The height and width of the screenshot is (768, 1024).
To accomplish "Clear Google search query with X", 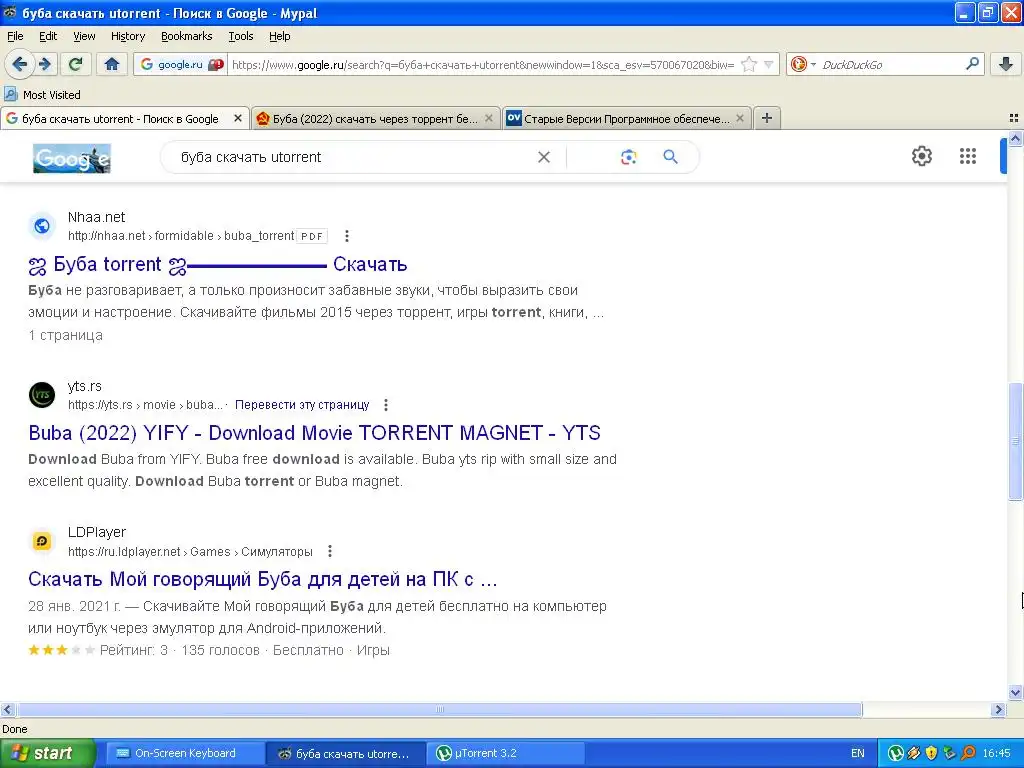I will [543, 157].
